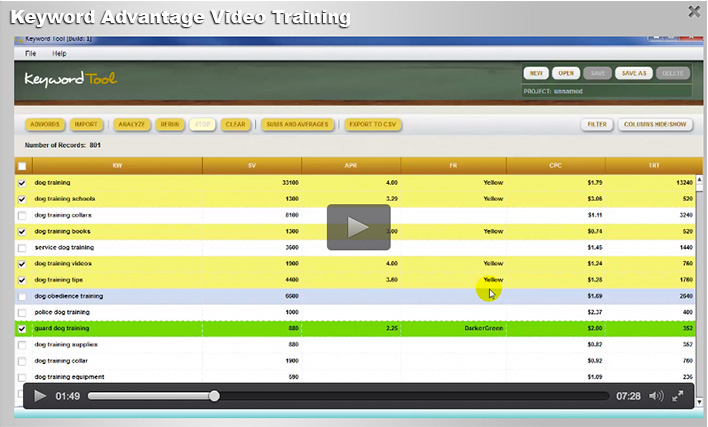
Task: Click the ANALYZE toolbar button
Action: (x=132, y=124)
